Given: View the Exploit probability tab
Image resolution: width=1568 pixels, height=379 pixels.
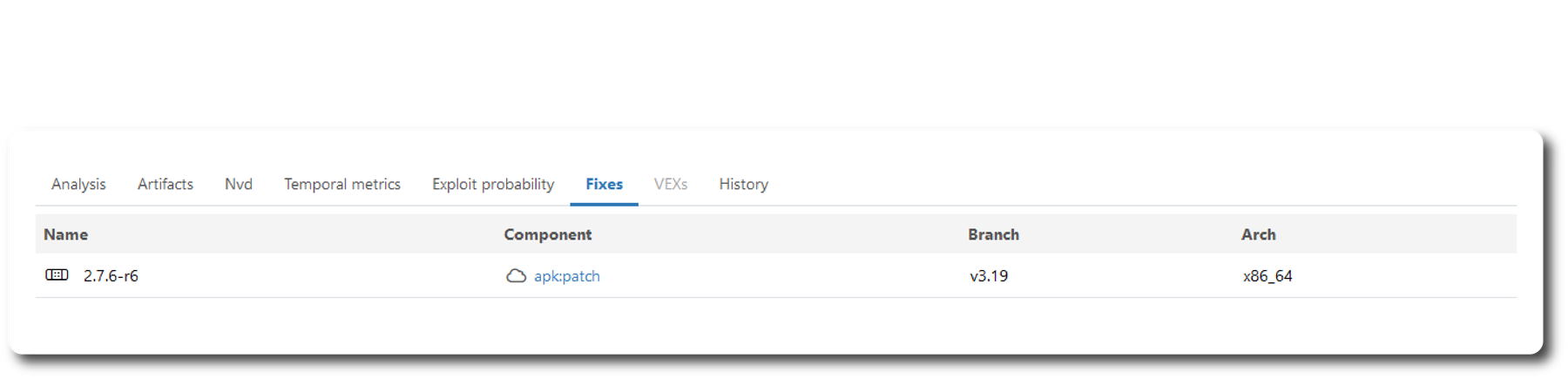Looking at the screenshot, I should [493, 184].
